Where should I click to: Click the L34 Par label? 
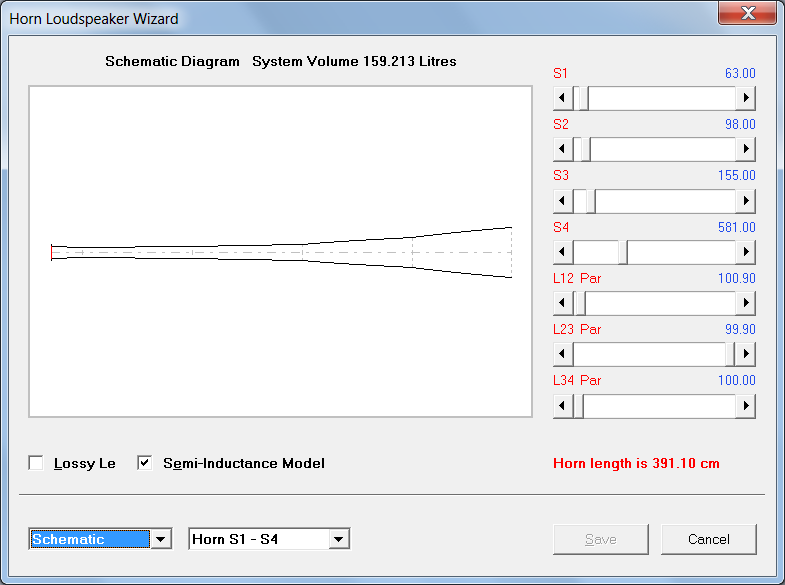(577, 380)
